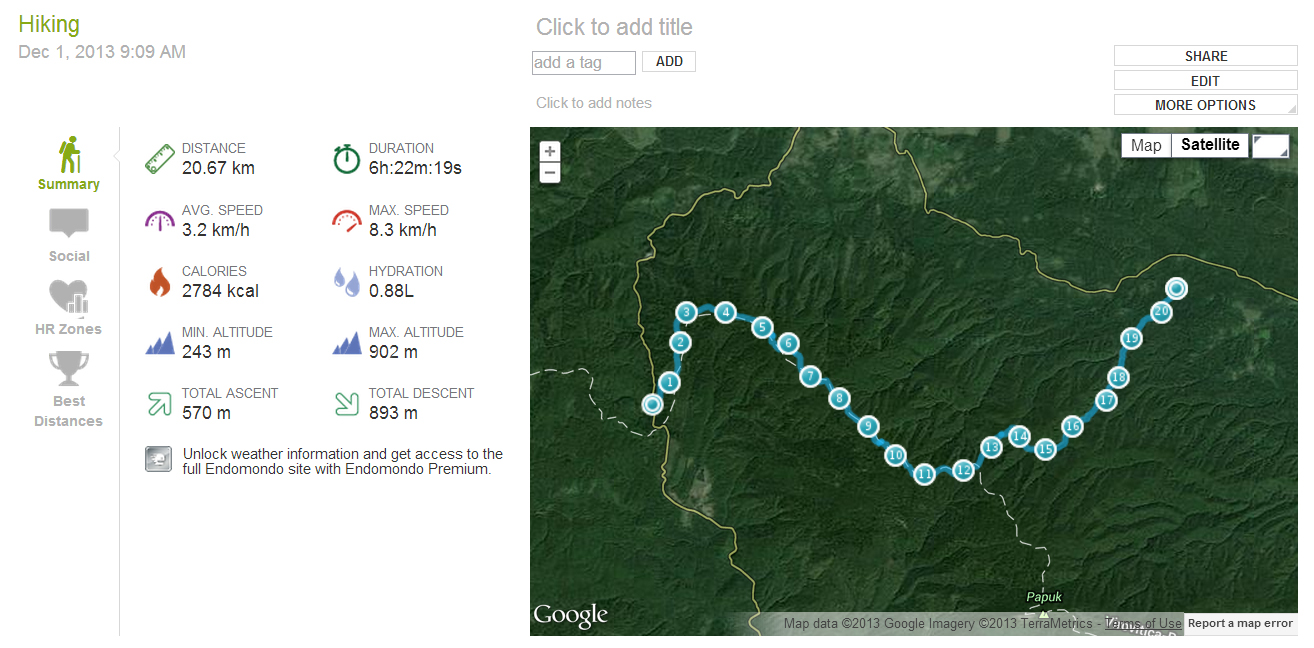Switch map to Satellite view
The height and width of the screenshot is (648, 1314).
[x=1210, y=145]
